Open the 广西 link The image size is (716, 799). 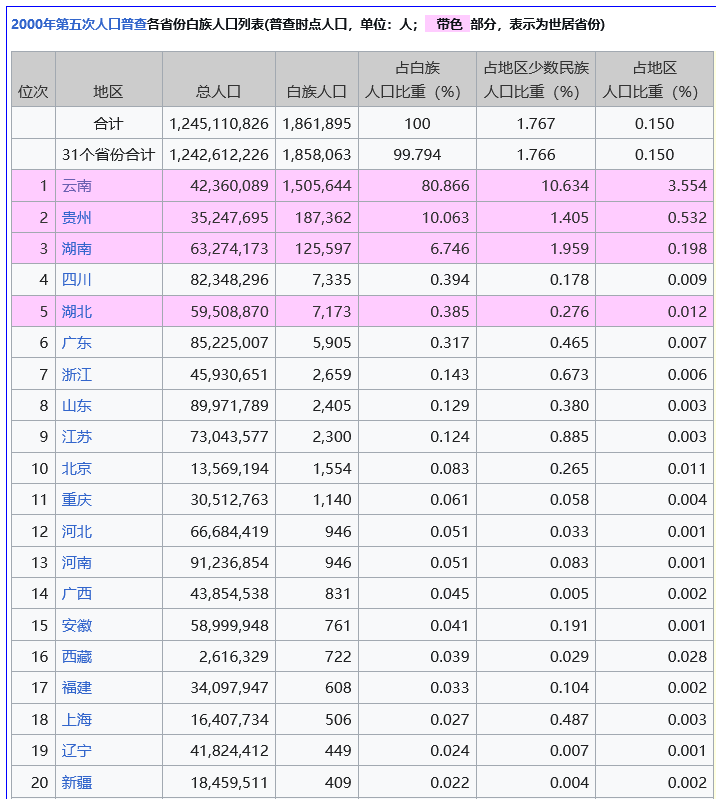pos(76,594)
